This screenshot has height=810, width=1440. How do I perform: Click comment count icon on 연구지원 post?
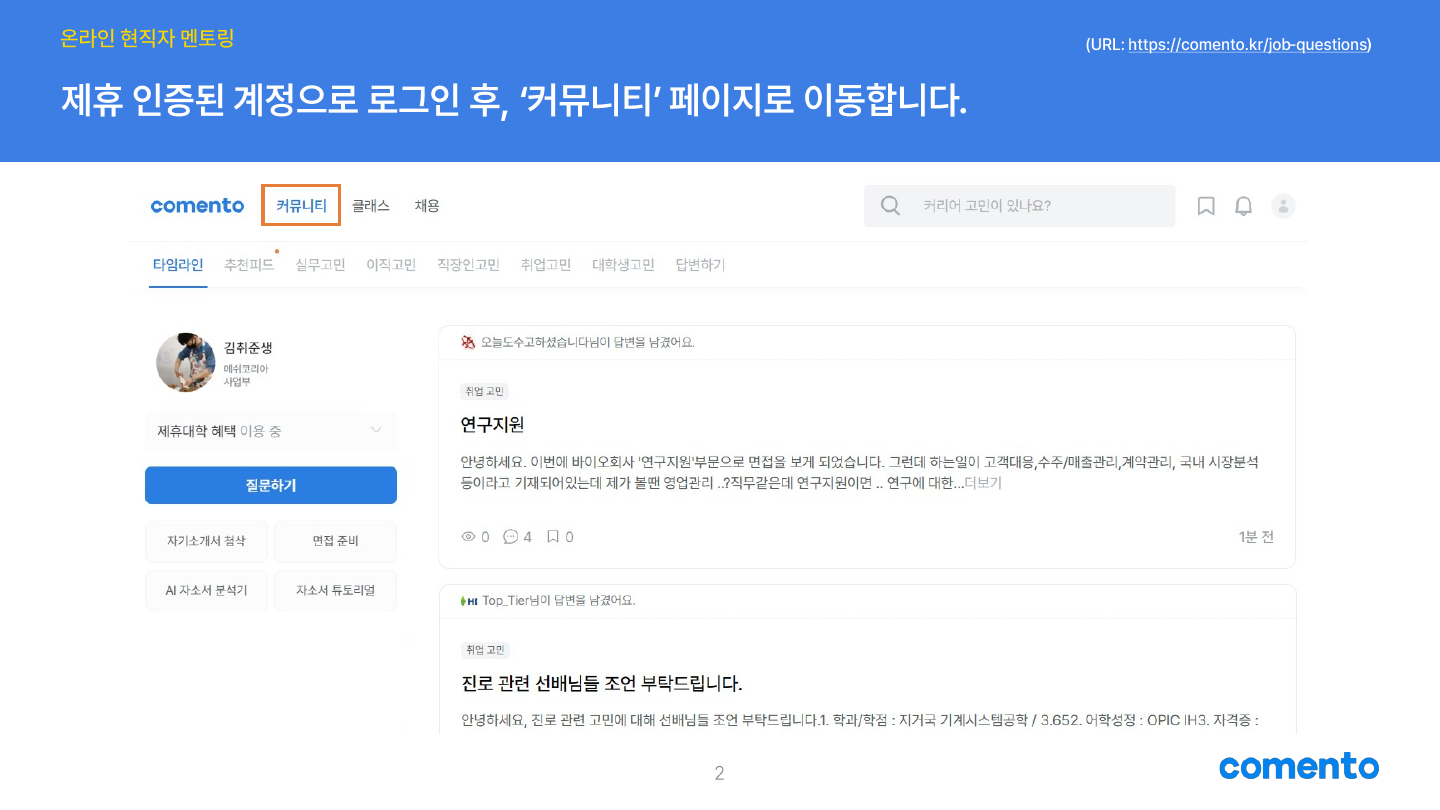point(511,537)
